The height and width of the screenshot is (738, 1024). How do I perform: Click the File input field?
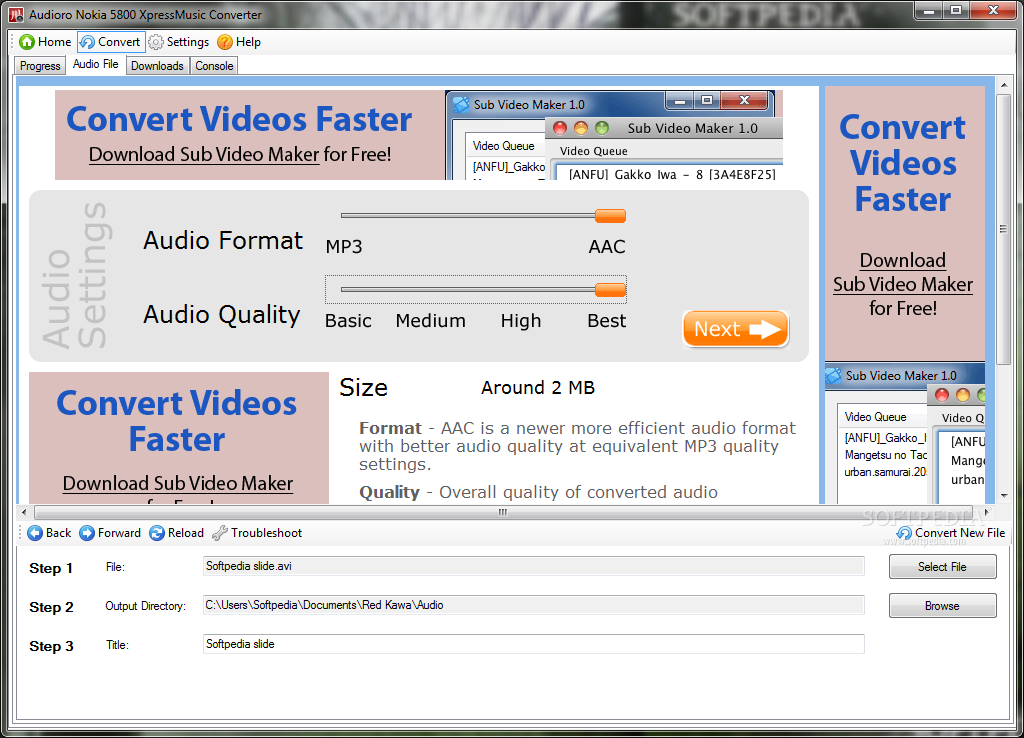(534, 566)
